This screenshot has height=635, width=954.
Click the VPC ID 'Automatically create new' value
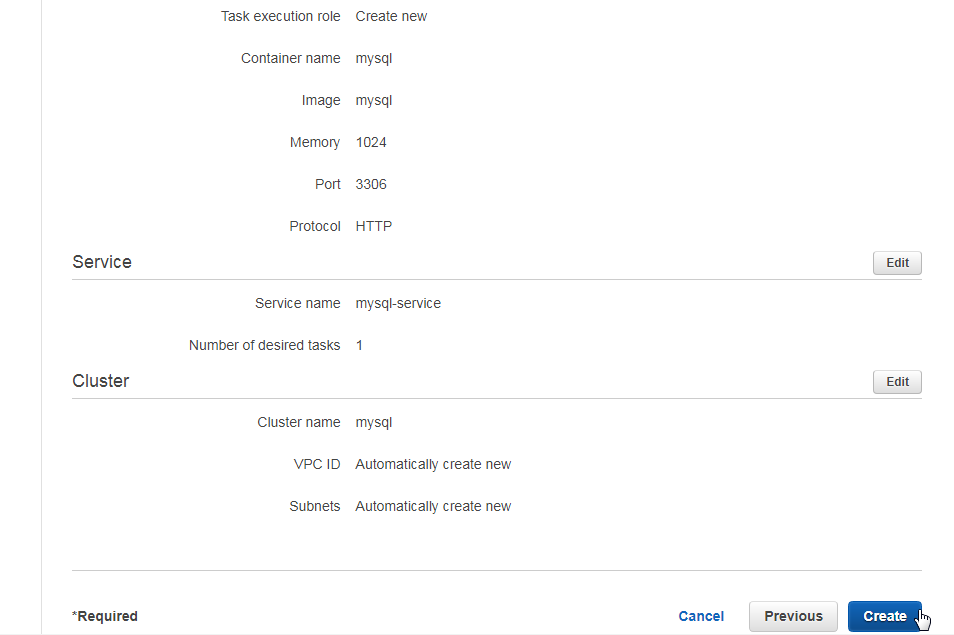433,464
